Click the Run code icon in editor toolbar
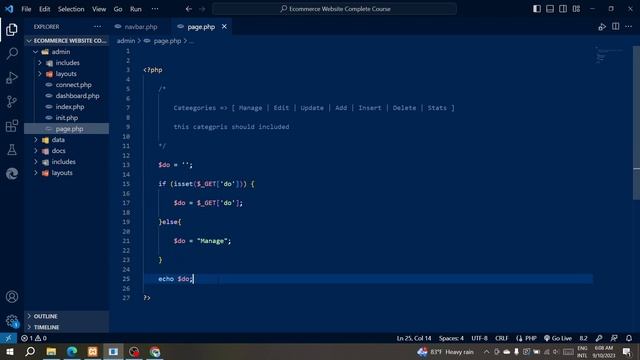The height and width of the screenshot is (360, 640). [602, 27]
